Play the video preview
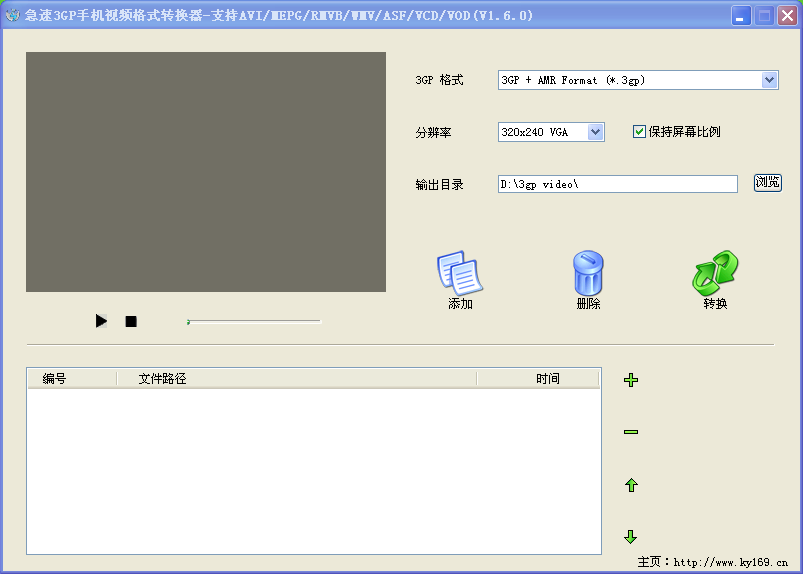This screenshot has height=574, width=803. click(101, 321)
